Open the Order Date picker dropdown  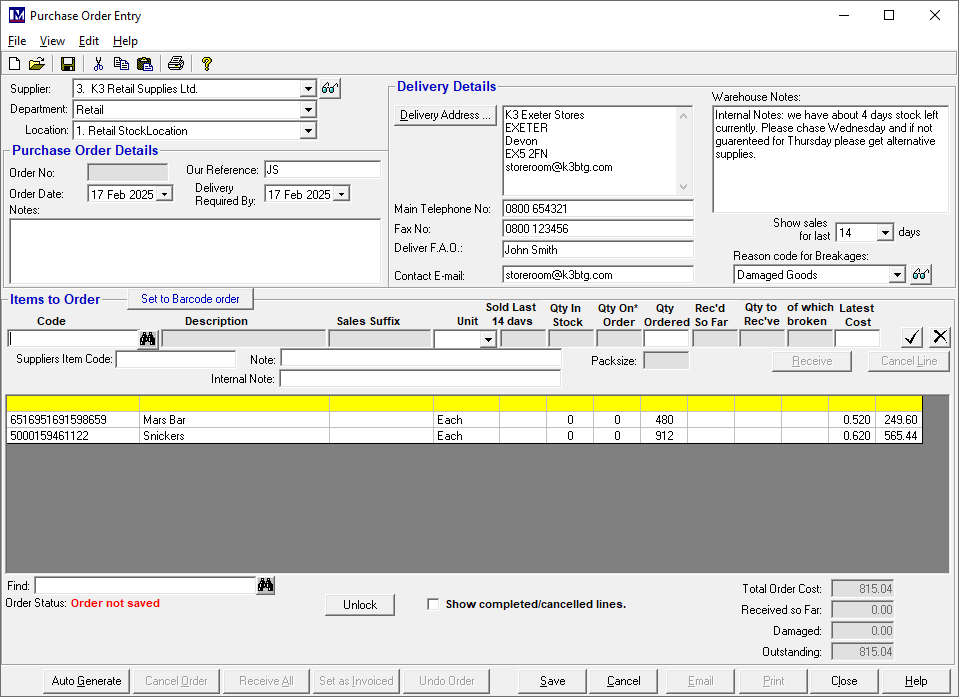pyautogui.click(x=165, y=194)
